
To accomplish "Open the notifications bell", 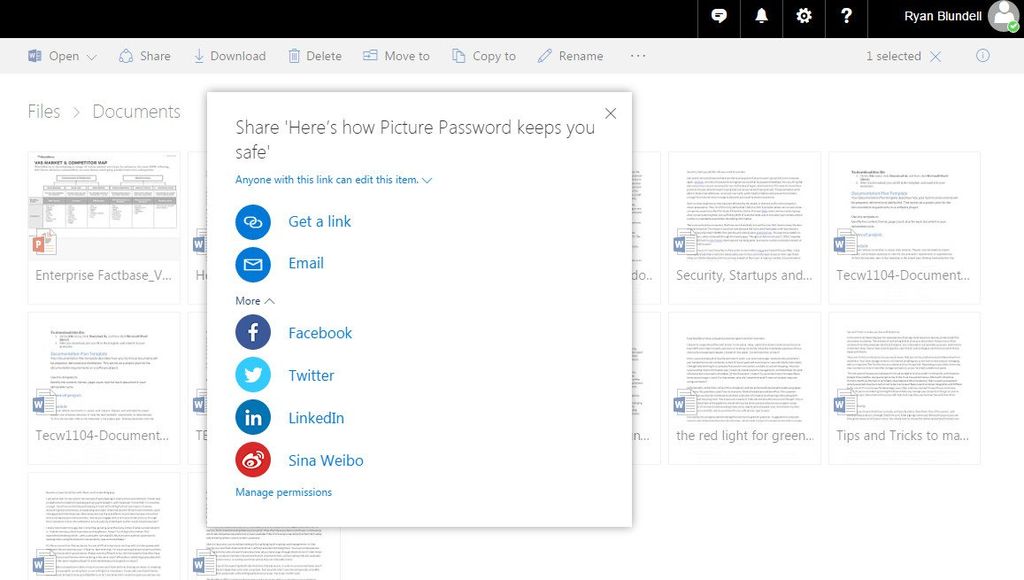I will tap(761, 17).
